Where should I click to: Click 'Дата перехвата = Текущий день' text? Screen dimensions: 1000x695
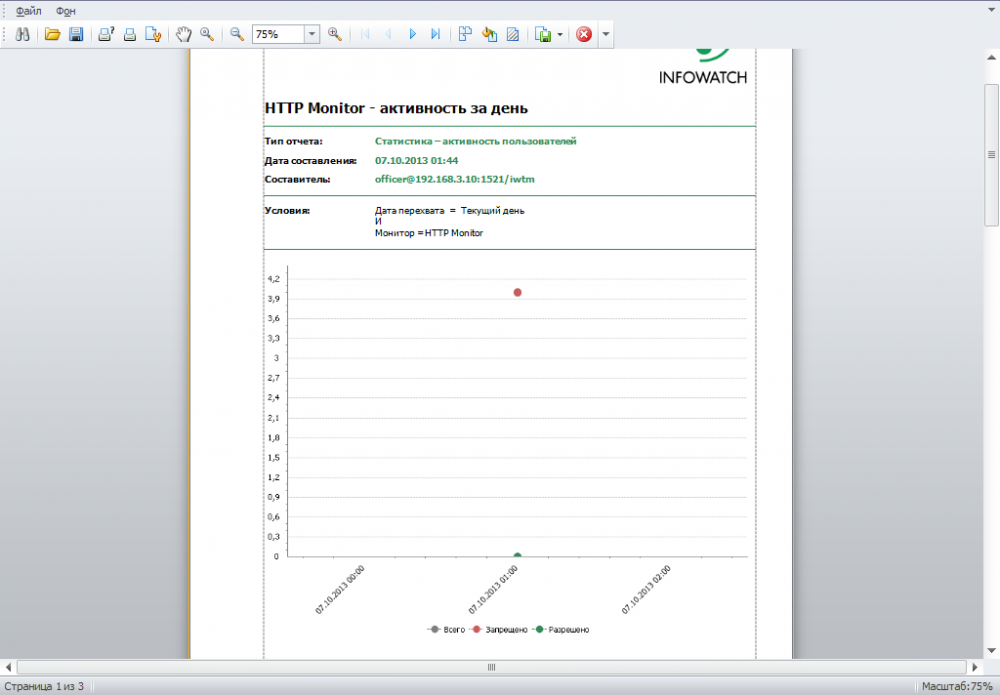click(x=449, y=210)
